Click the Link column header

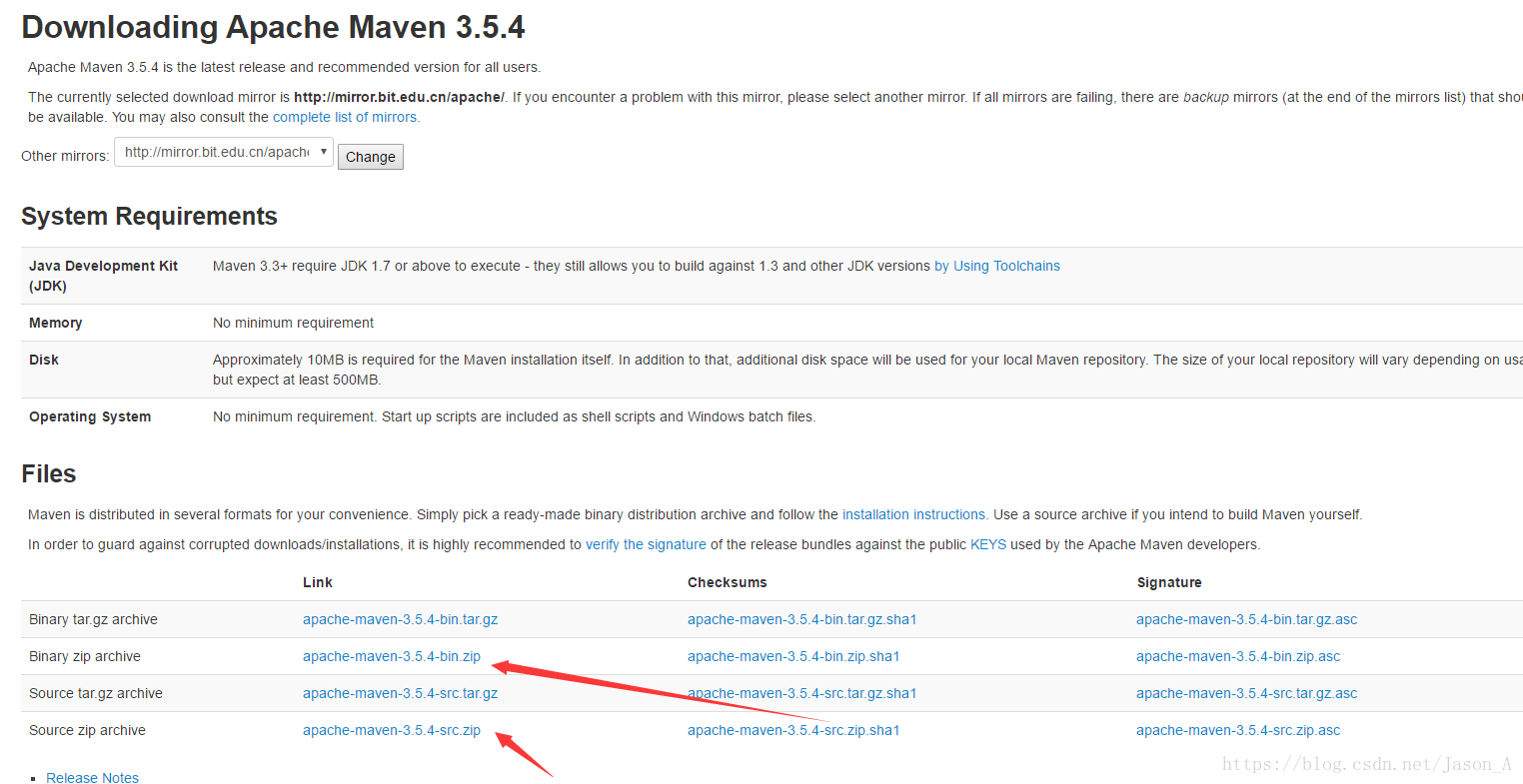[318, 582]
